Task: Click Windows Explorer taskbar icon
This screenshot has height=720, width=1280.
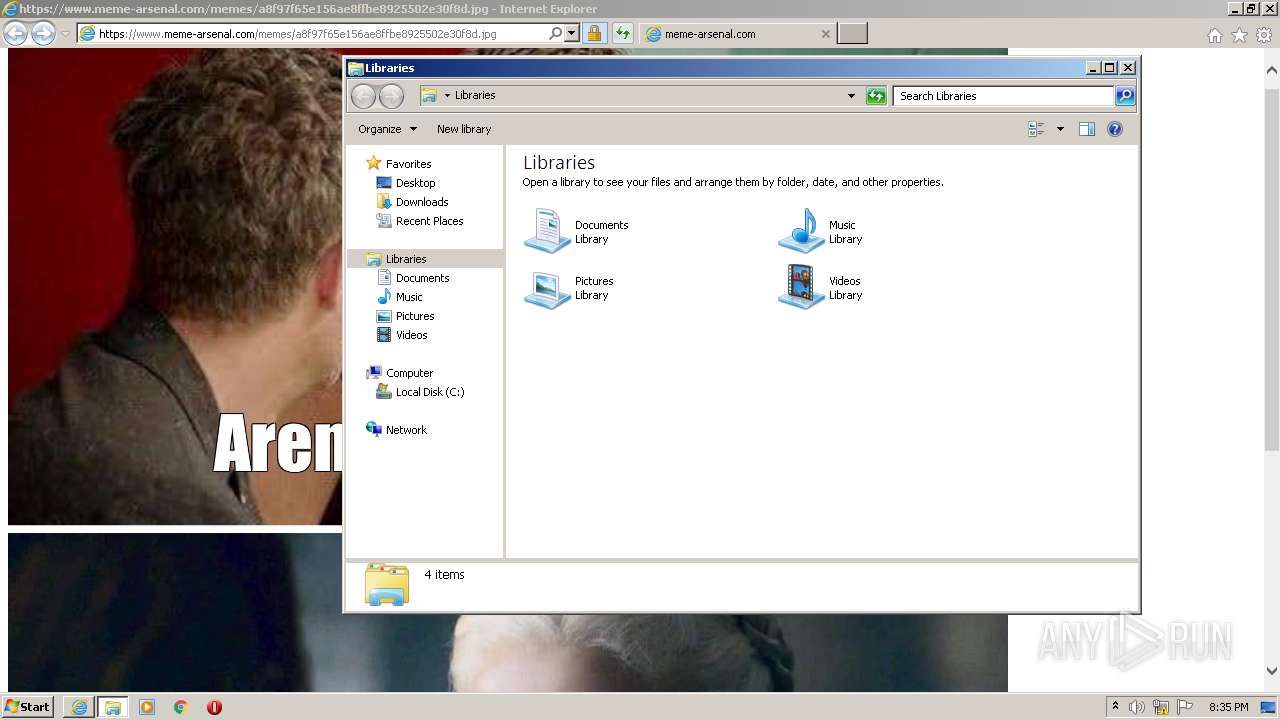Action: tap(113, 707)
